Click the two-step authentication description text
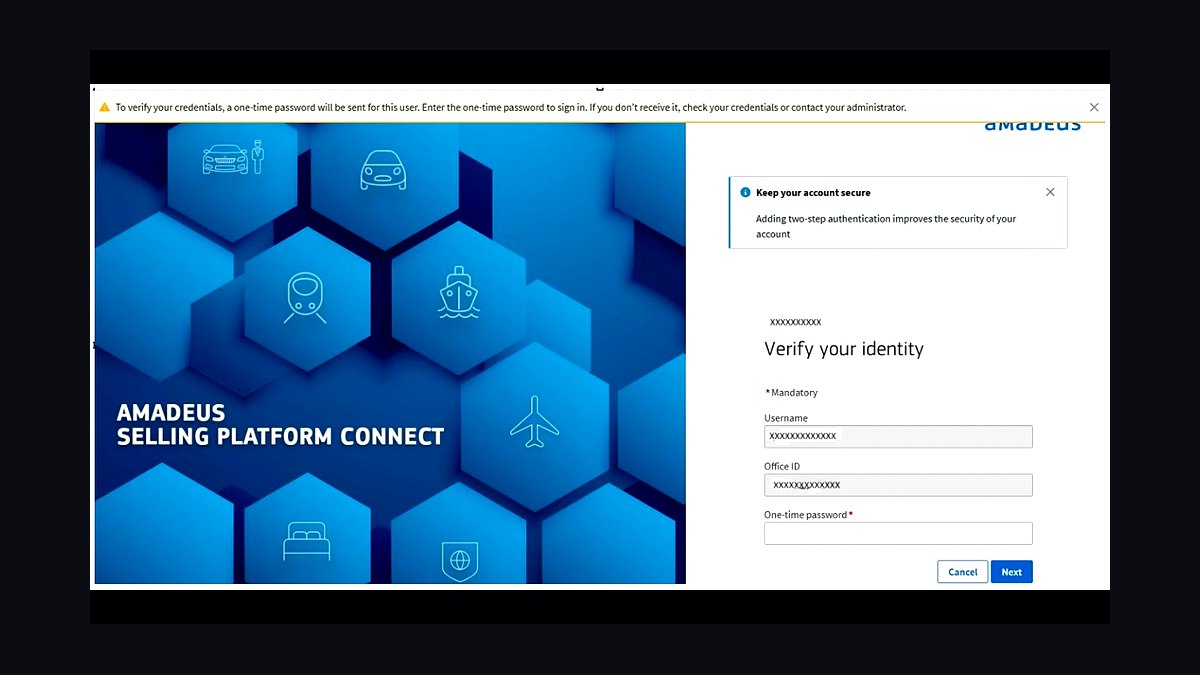 point(886,226)
